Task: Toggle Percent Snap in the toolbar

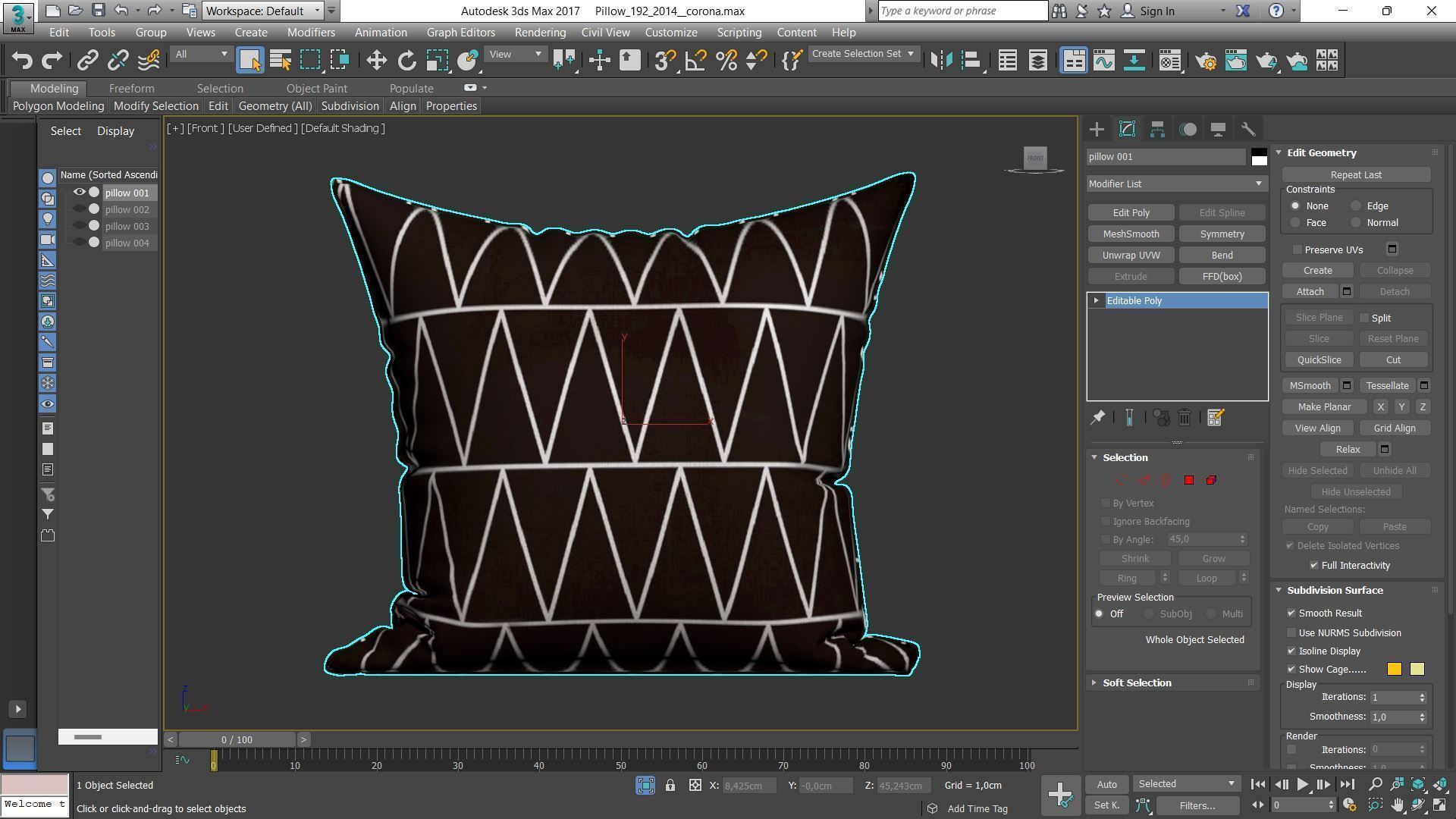Action: click(x=726, y=60)
